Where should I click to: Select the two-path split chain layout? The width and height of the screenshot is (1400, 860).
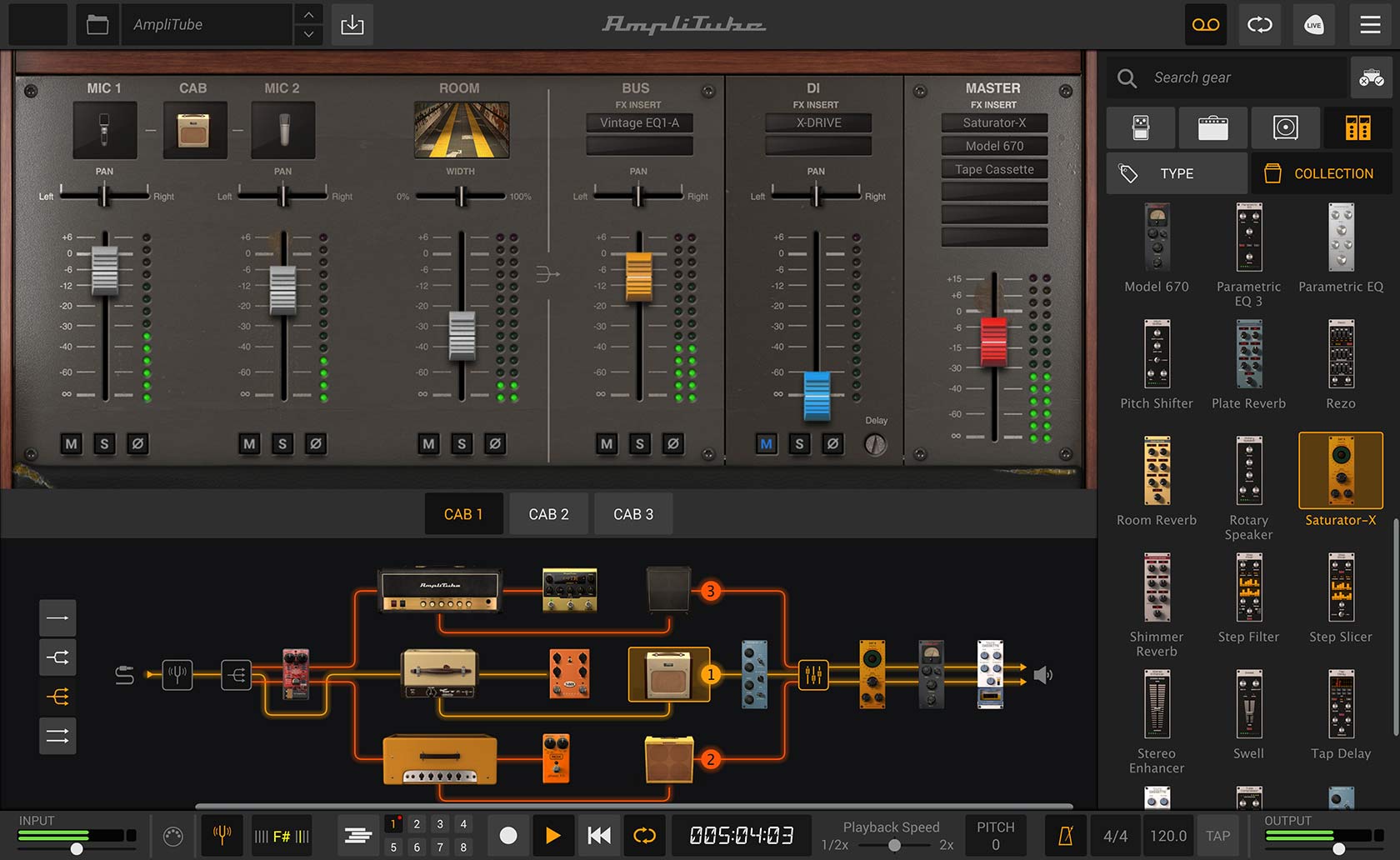57,657
